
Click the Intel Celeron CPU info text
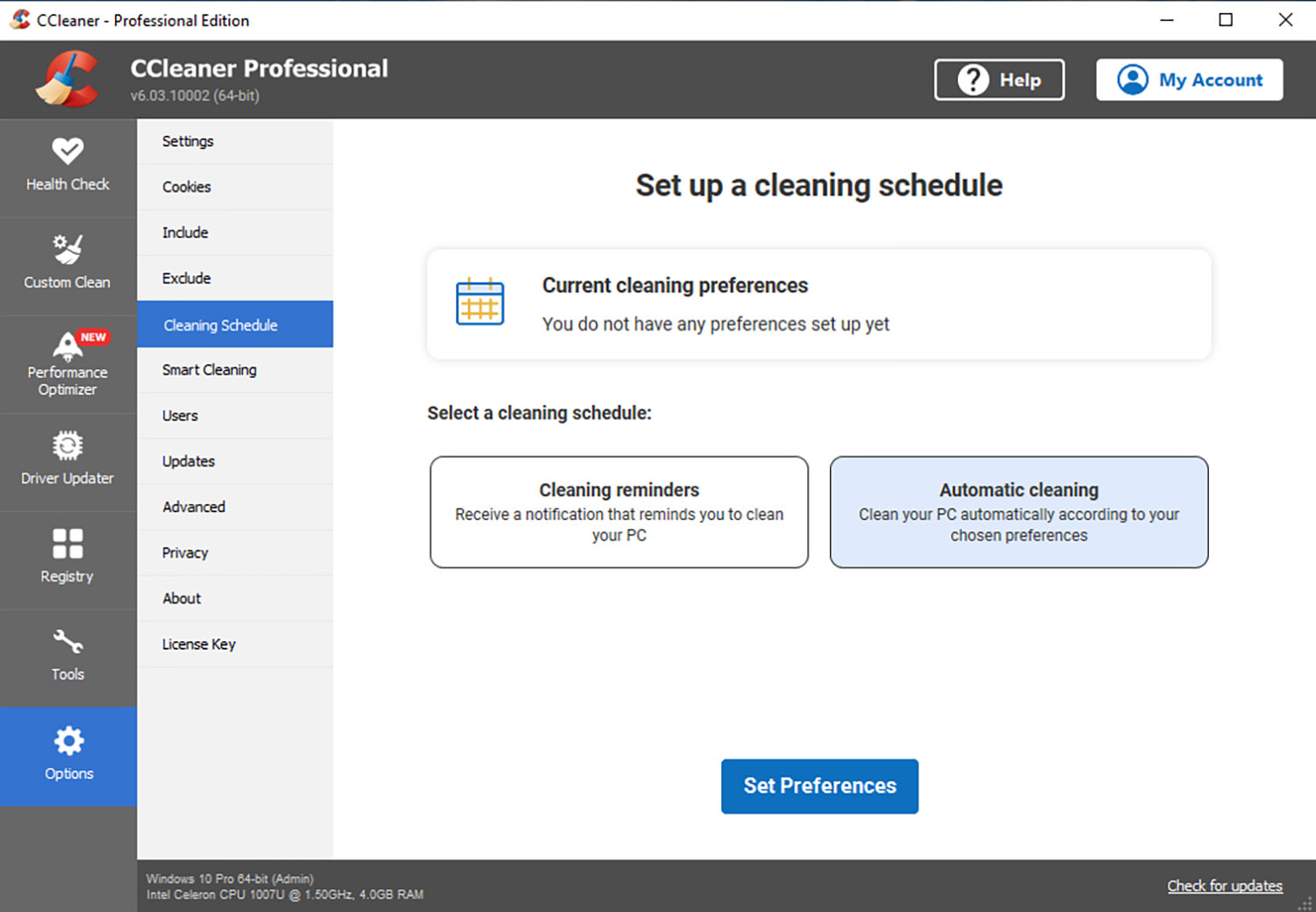[x=285, y=894]
